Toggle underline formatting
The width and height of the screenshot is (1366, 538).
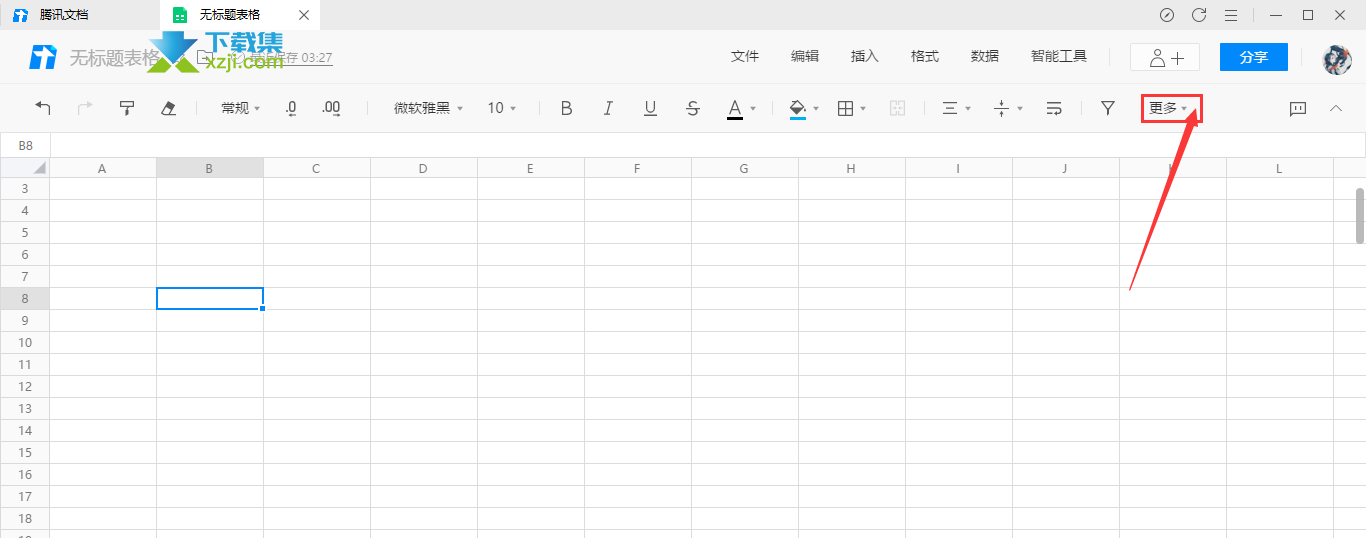click(x=651, y=108)
